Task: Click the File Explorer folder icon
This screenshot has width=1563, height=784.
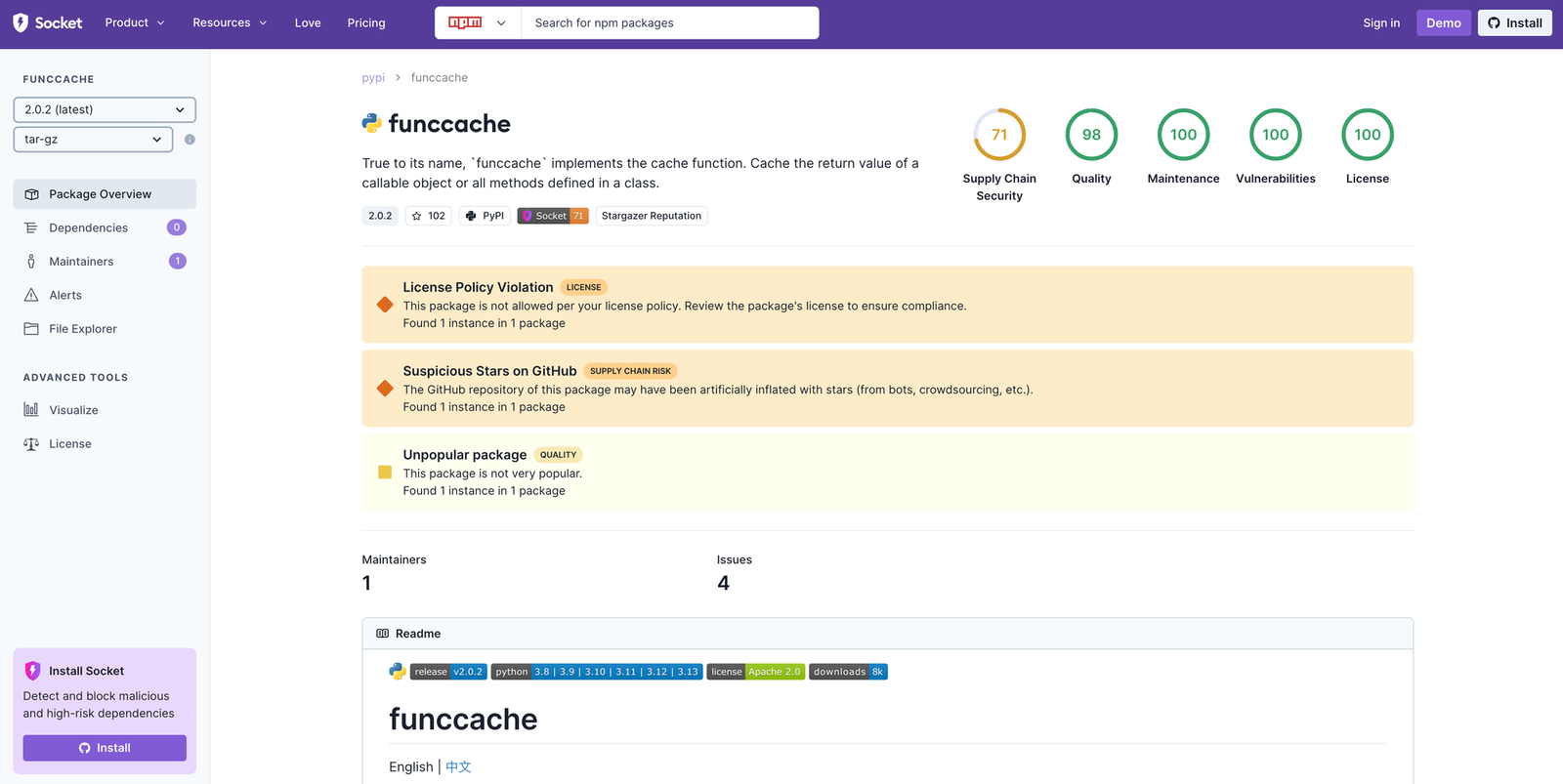Action: (31, 329)
